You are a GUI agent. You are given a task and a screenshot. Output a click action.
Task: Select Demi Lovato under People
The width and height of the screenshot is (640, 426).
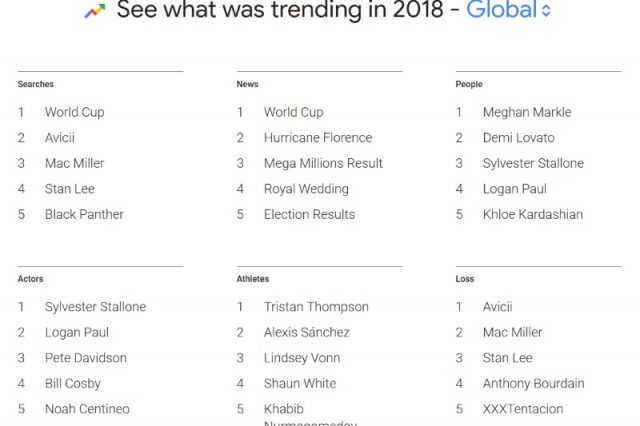[518, 138]
